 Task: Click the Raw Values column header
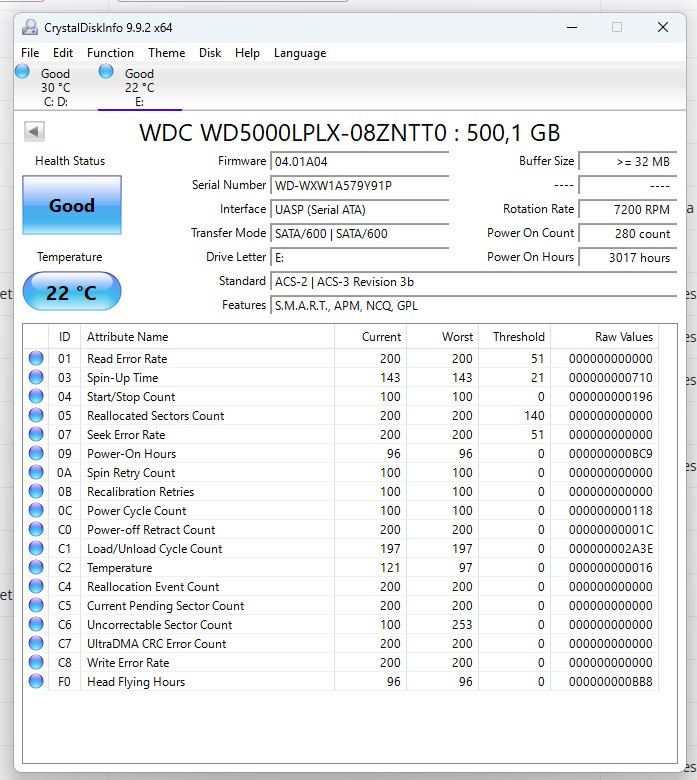pyautogui.click(x=604, y=337)
